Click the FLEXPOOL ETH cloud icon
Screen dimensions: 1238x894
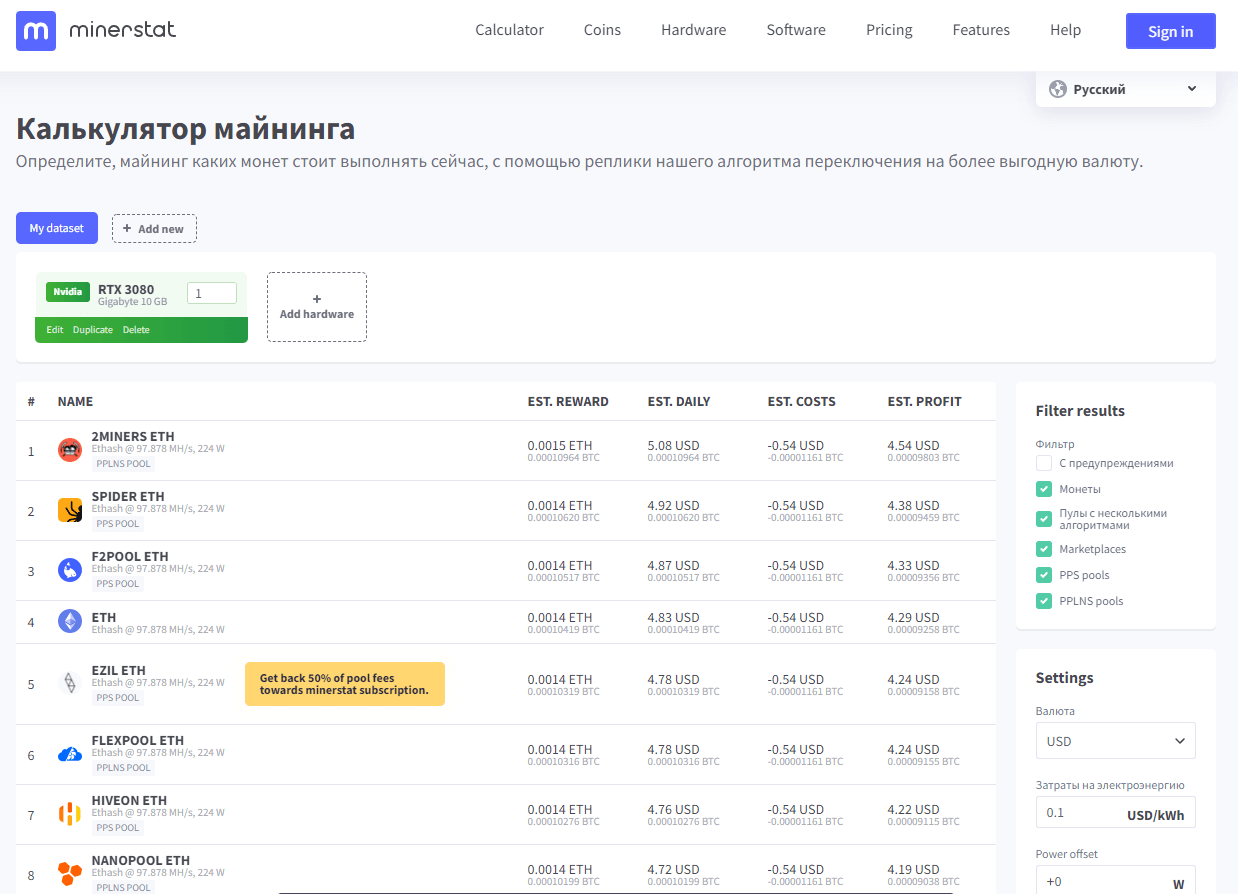69,754
